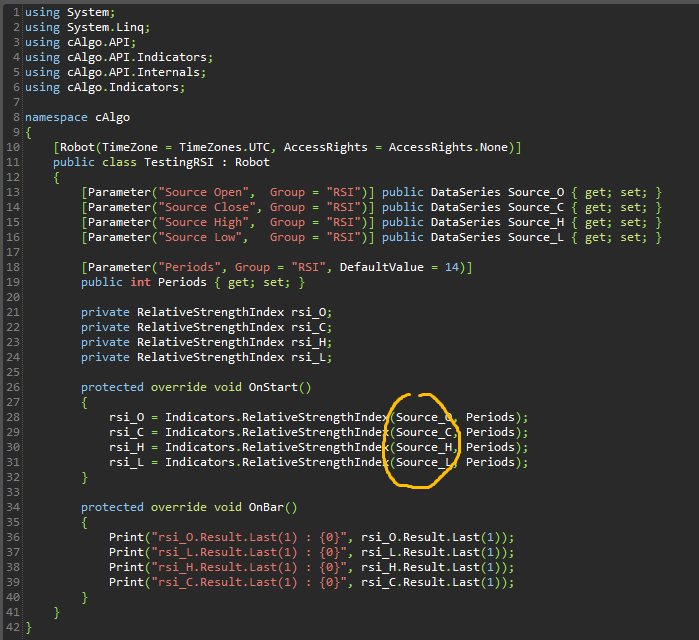The width and height of the screenshot is (699, 640).
Task: Click property name Source_L on line 16
Action: [x=536, y=237]
